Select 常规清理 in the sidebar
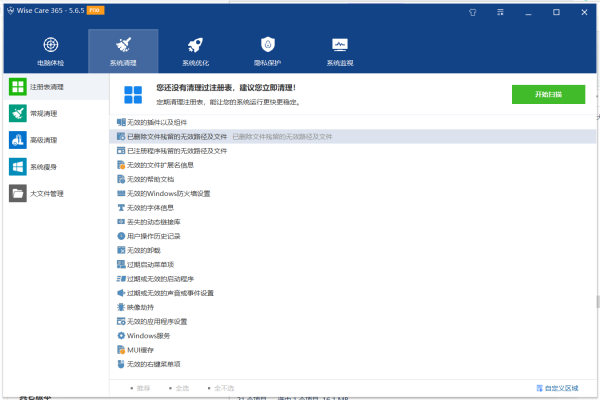 (x=56, y=113)
